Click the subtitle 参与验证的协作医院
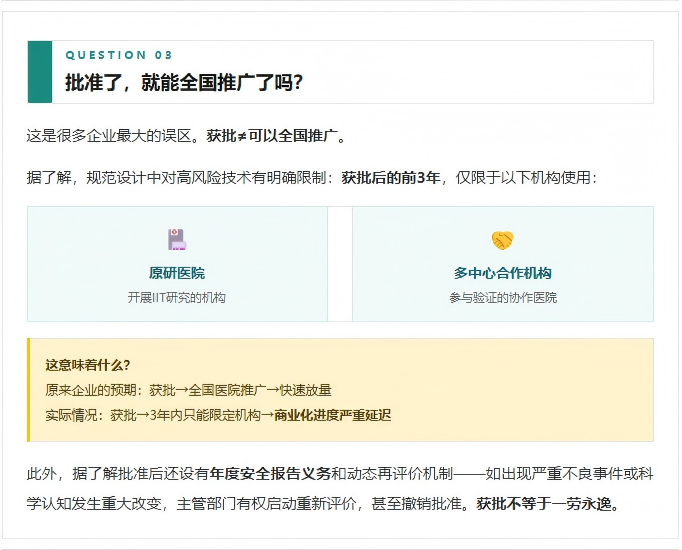 tap(502, 297)
